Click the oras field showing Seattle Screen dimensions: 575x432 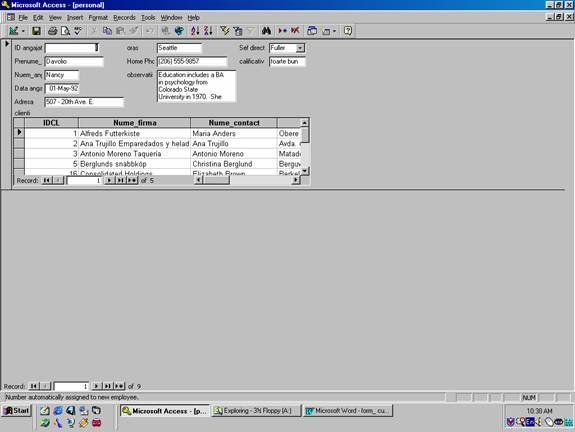tap(179, 48)
